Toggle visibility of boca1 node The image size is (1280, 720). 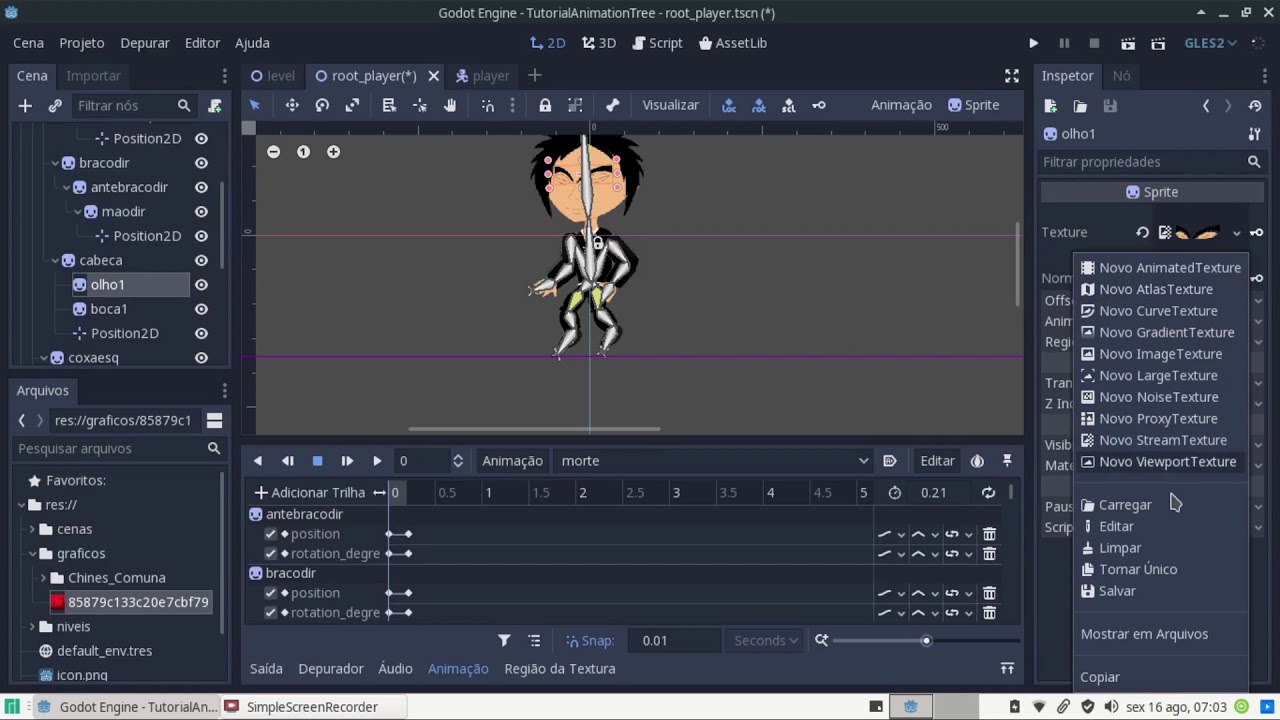pyautogui.click(x=201, y=309)
